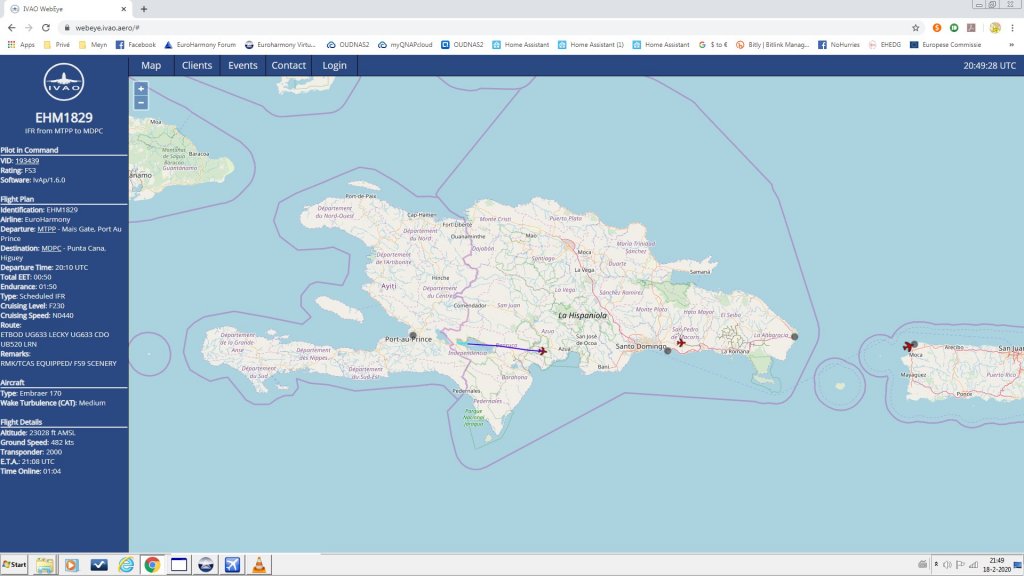
Task: Bookmark page with the star icon
Action: (915, 28)
